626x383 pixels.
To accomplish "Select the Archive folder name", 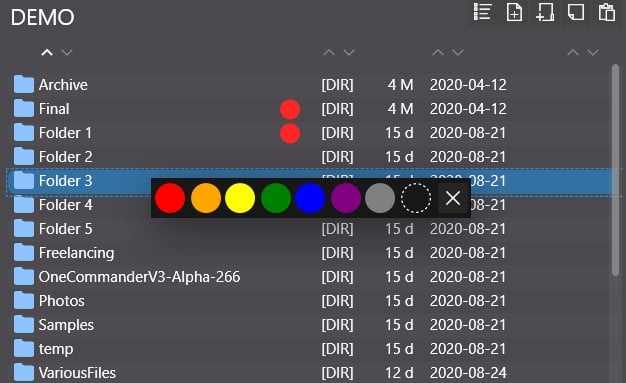I will click(x=63, y=85).
